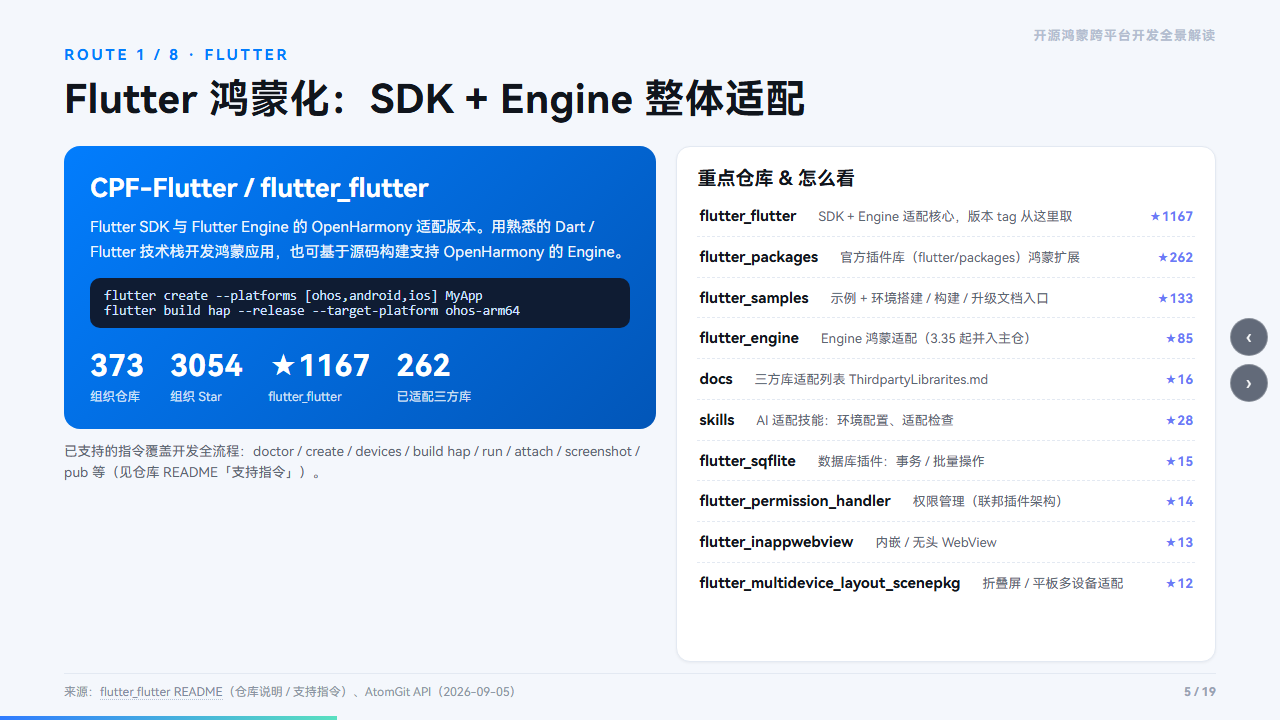Click the description 示例 + 环境搭建 / 构建
This screenshot has width=1280, height=720.
(x=939, y=298)
